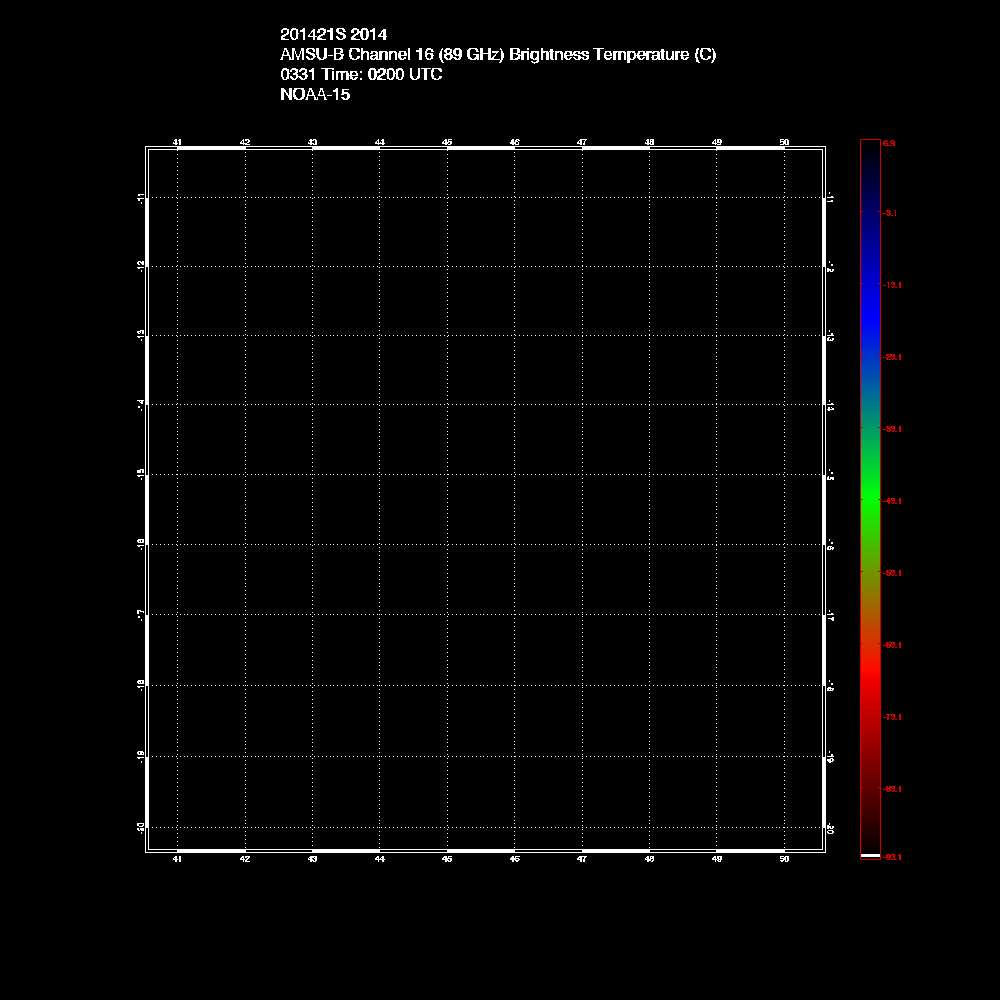Screen dimensions: 1000x1000
Task: Click the -13 latitude label on right axis
Action: (x=830, y=337)
